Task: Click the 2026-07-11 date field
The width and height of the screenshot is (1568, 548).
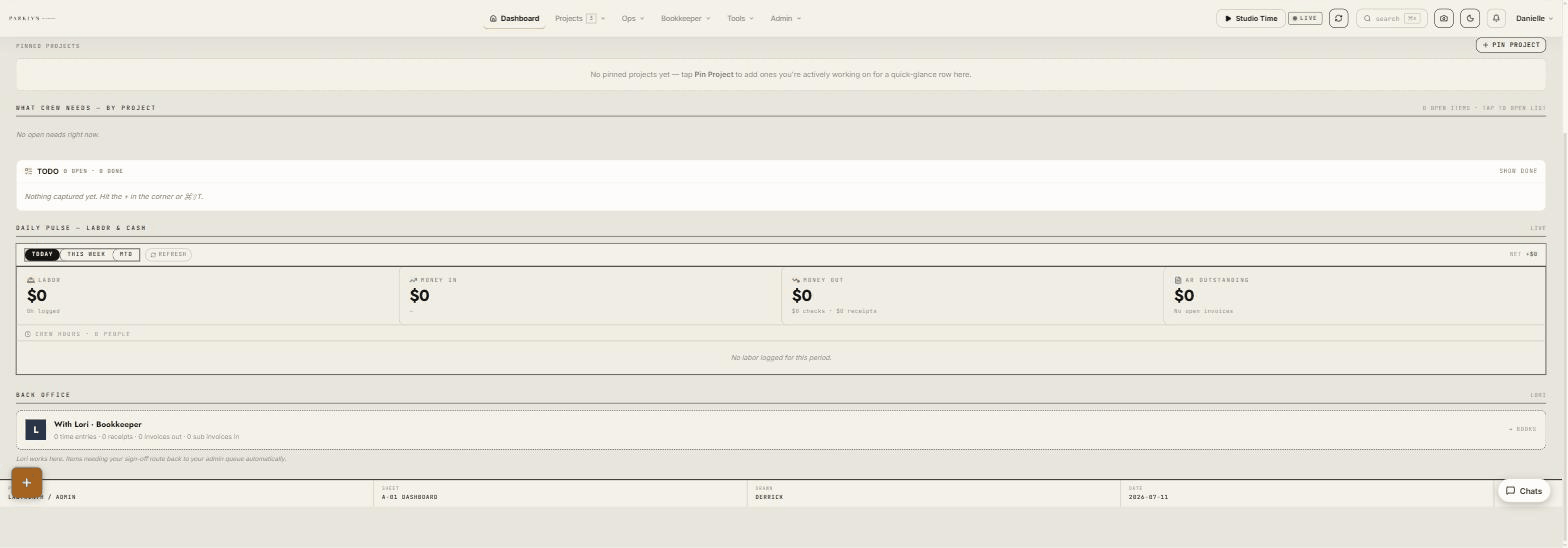Action: click(1148, 497)
